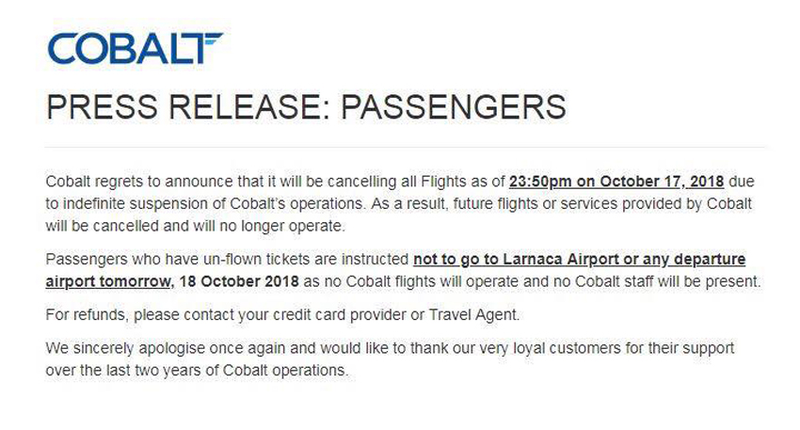Click the phrase last two years of Cobalt operations
Viewport: 800px width, 430px height.
pyautogui.click(x=227, y=371)
